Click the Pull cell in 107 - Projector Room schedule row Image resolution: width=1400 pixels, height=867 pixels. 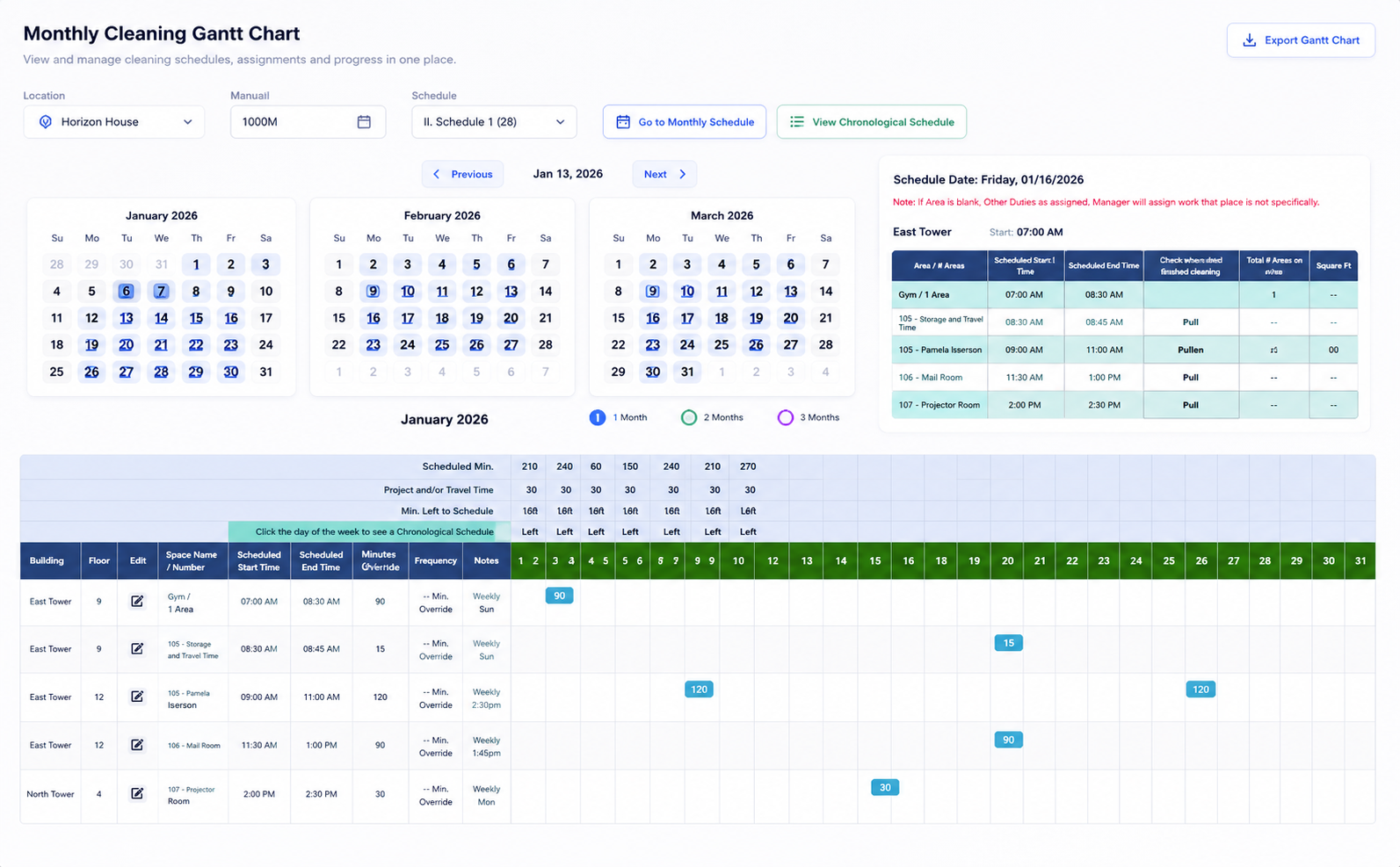point(1191,405)
